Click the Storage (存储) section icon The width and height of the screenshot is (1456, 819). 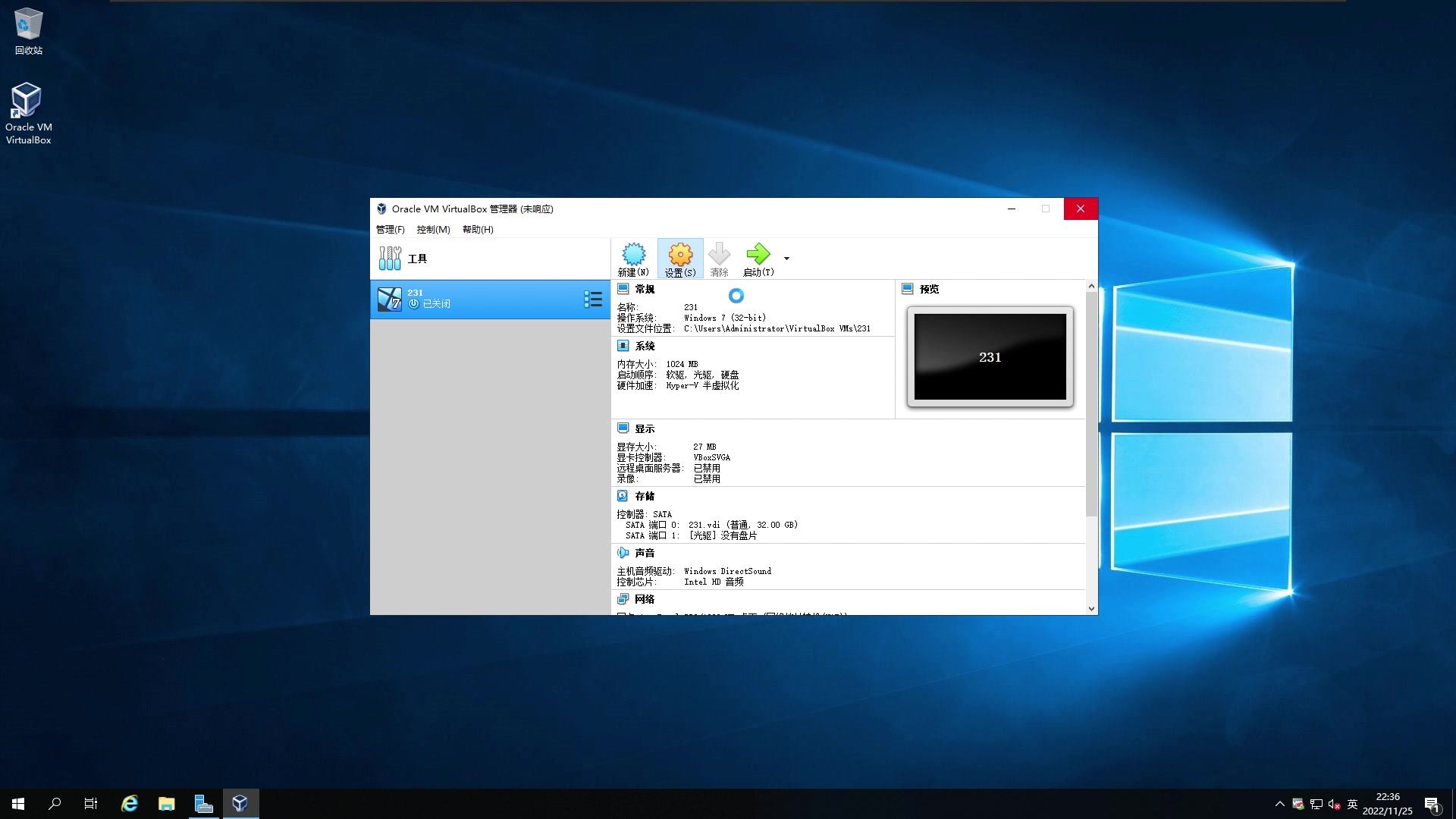(623, 496)
